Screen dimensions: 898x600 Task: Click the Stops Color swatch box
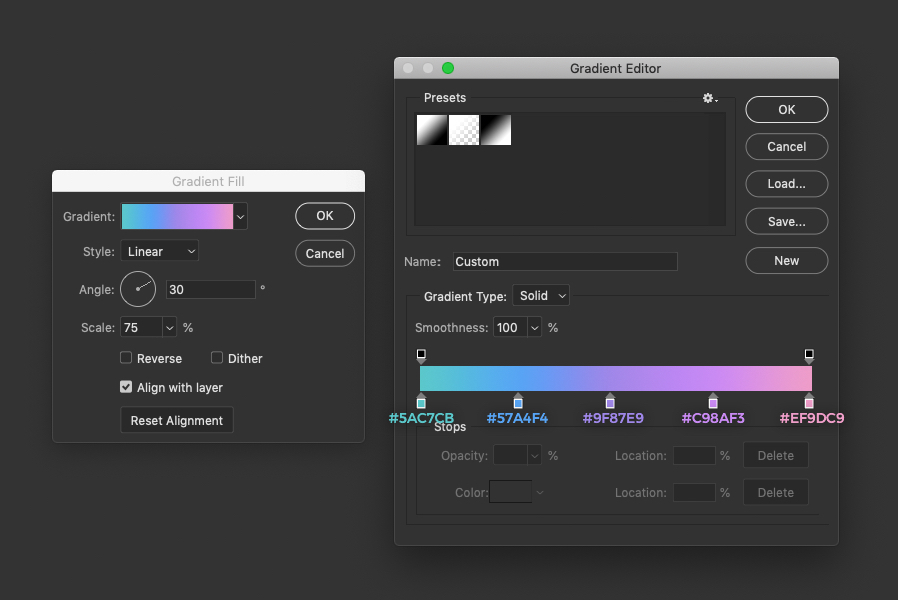click(511, 492)
